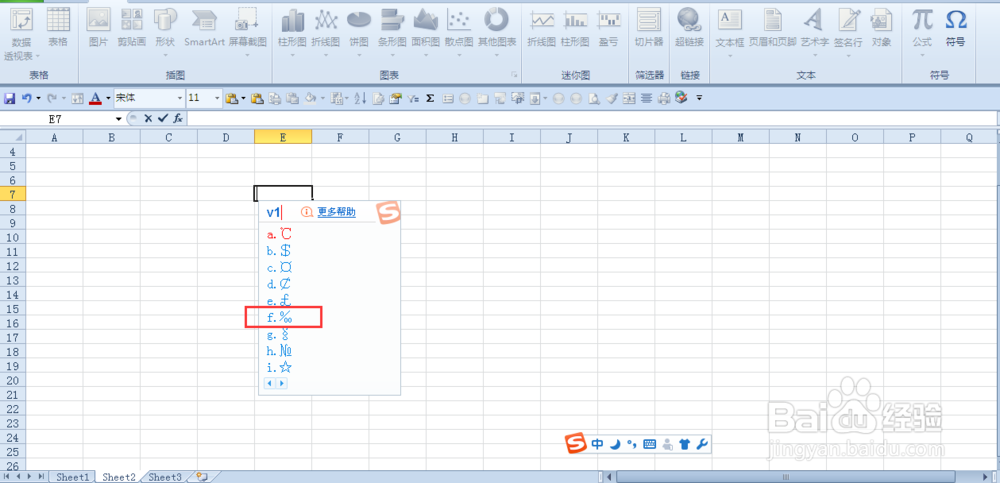The height and width of the screenshot is (483, 1000).
Task: Open the 艺术字 WordArt gallery
Action: tap(814, 33)
